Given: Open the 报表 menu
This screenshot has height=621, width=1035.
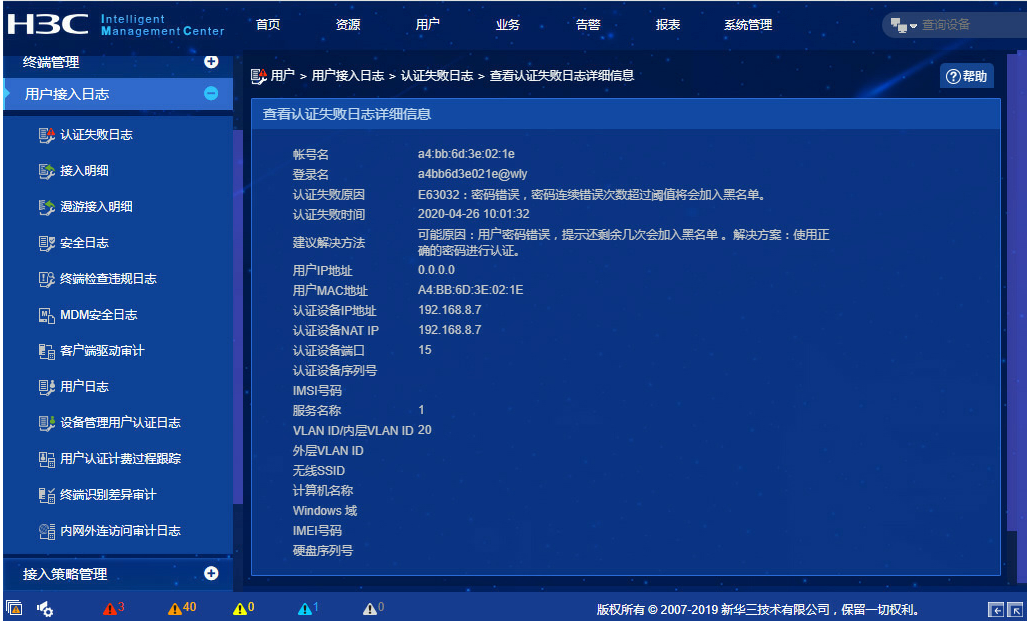Looking at the screenshot, I should (668, 24).
